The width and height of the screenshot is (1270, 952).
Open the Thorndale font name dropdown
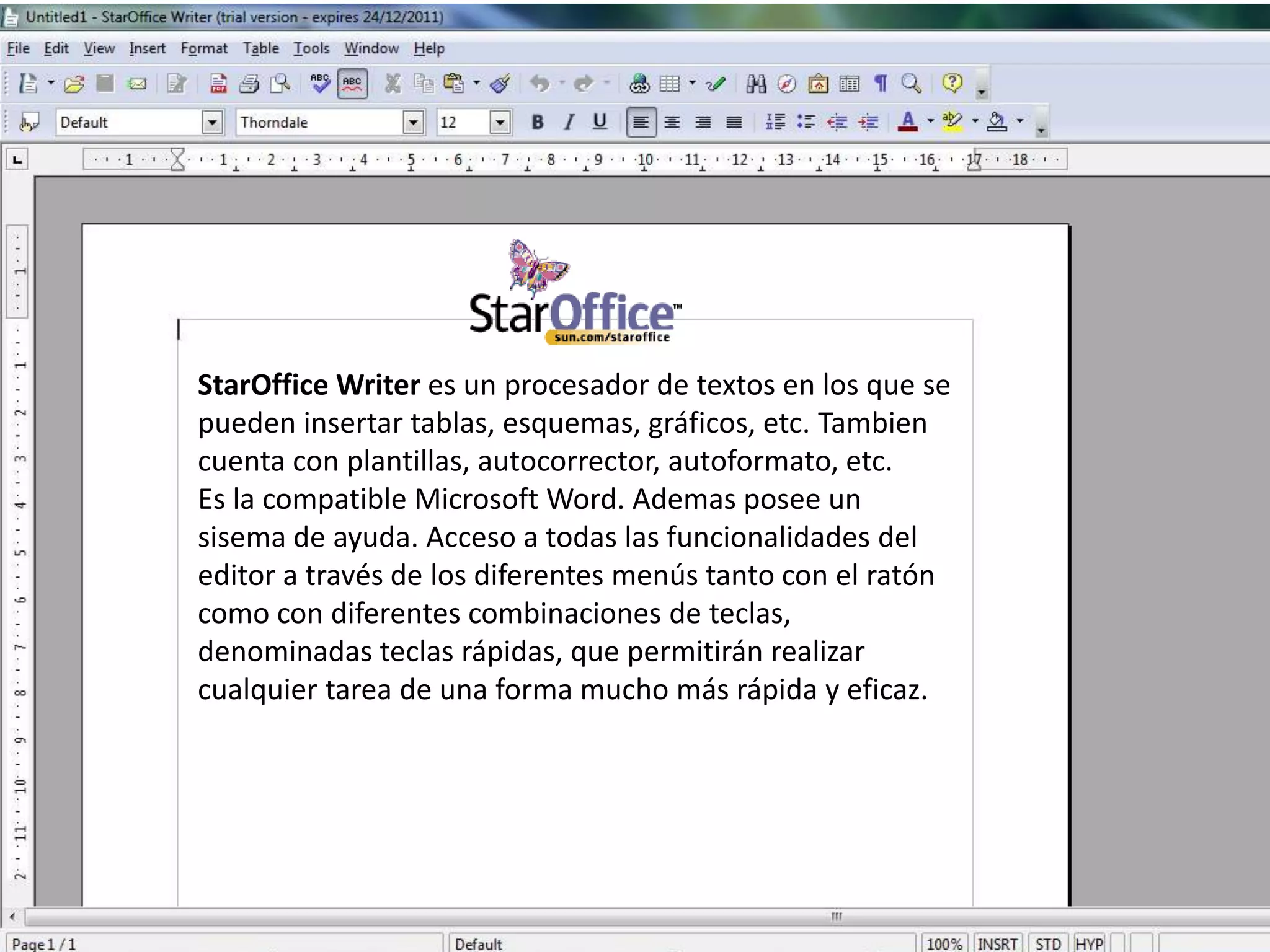[x=413, y=122]
